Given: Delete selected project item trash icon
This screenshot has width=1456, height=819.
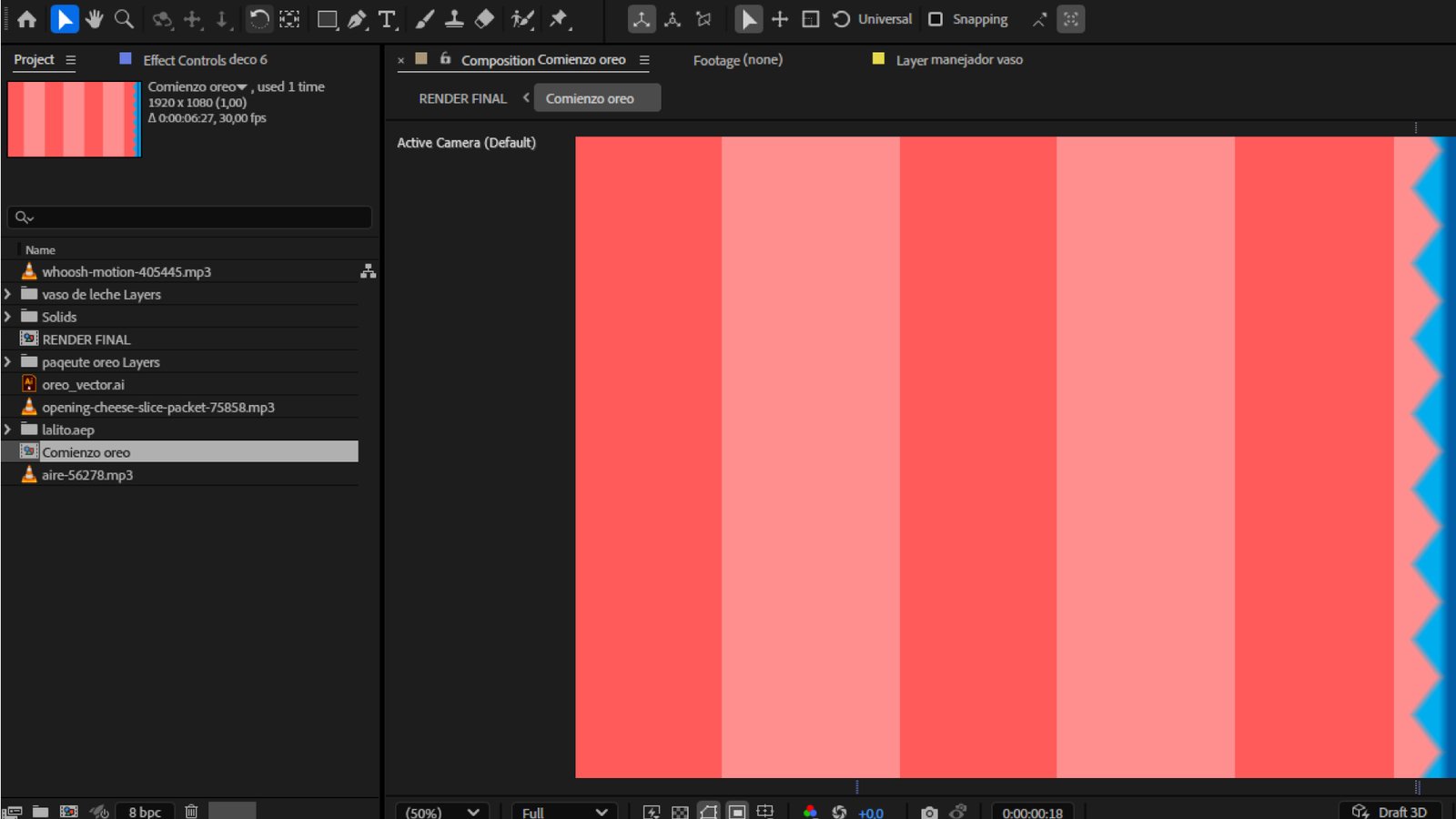Looking at the screenshot, I should point(191,812).
